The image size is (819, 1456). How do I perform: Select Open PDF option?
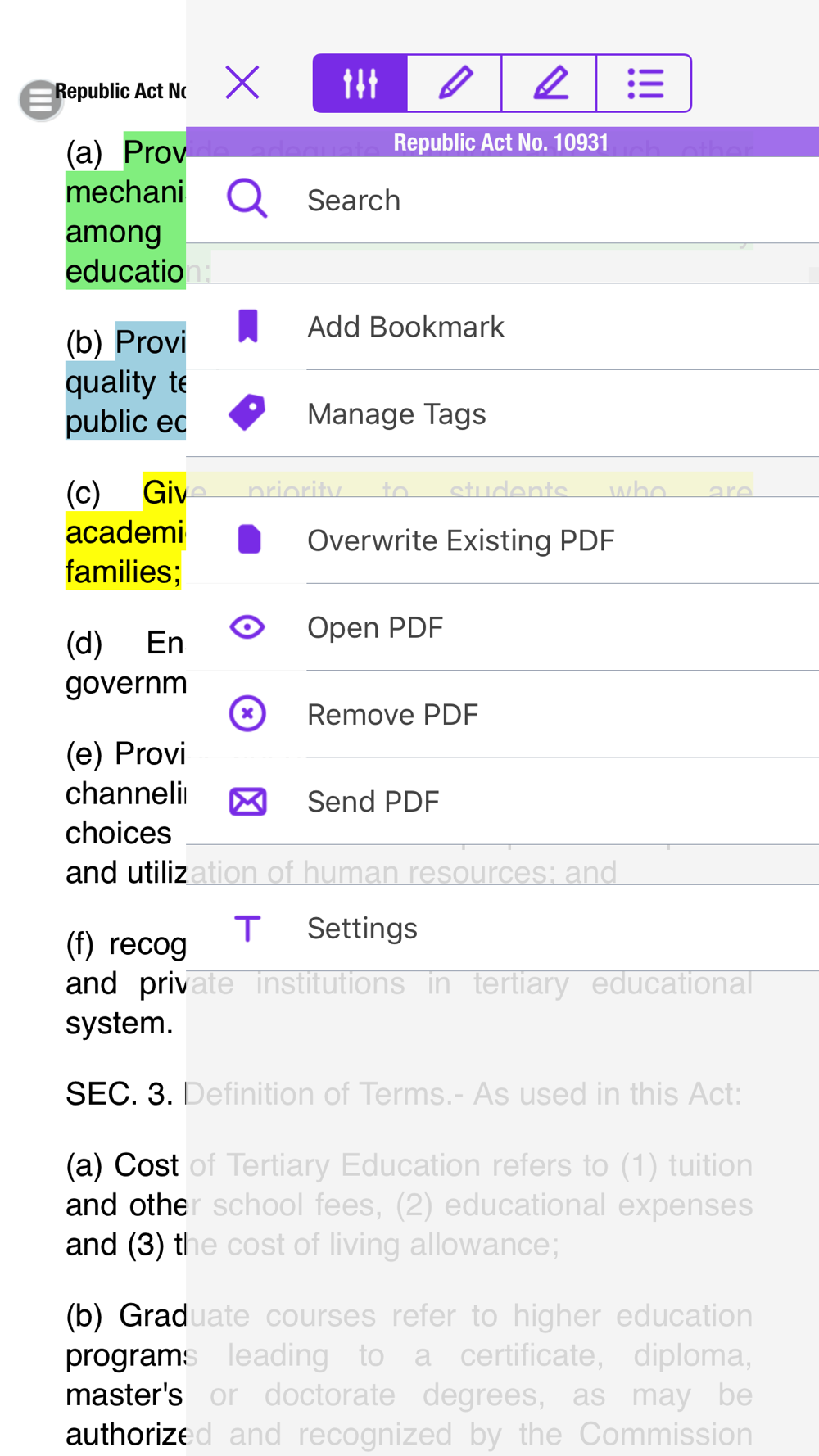point(503,627)
